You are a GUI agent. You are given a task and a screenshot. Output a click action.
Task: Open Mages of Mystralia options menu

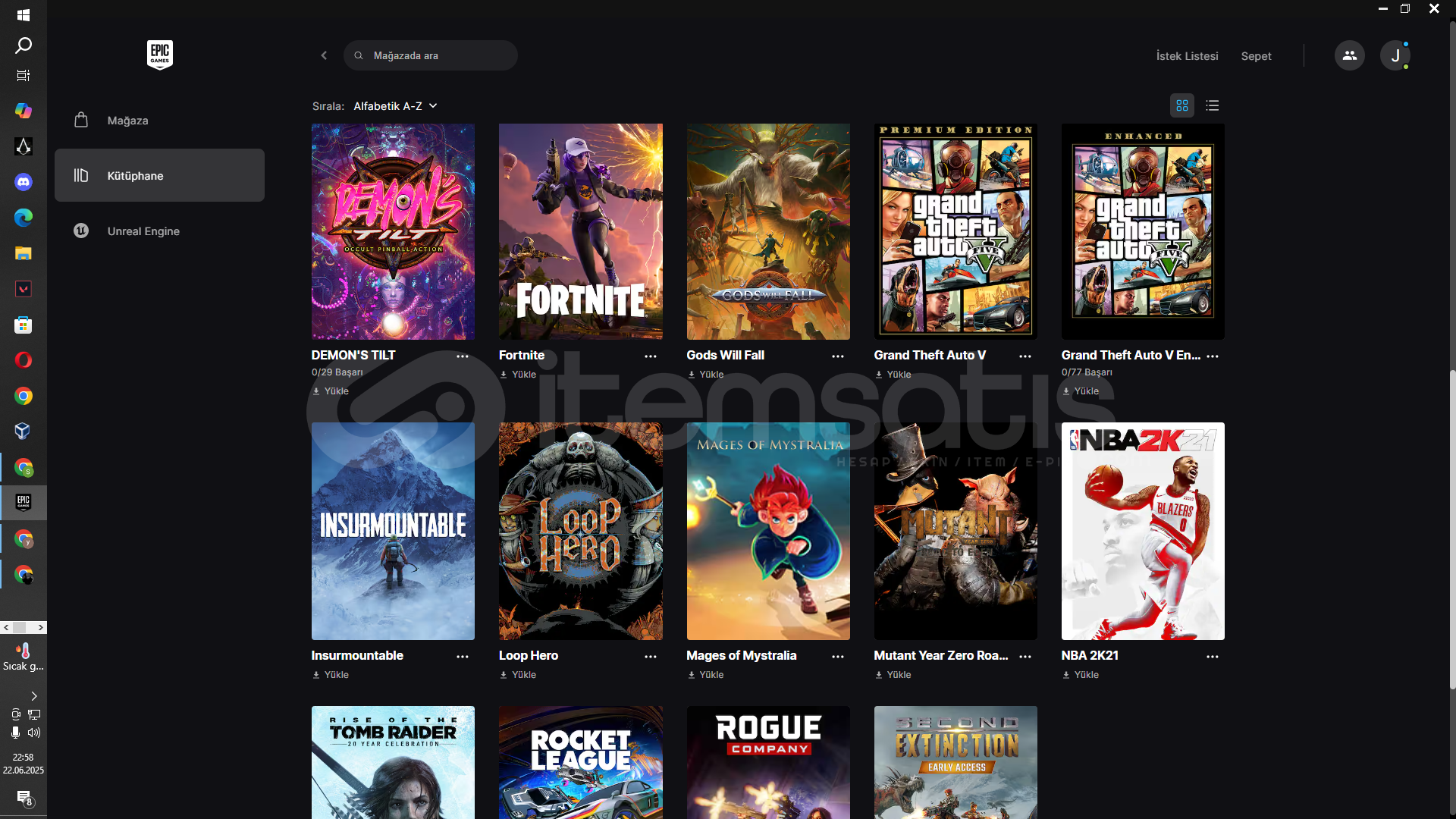coord(837,656)
